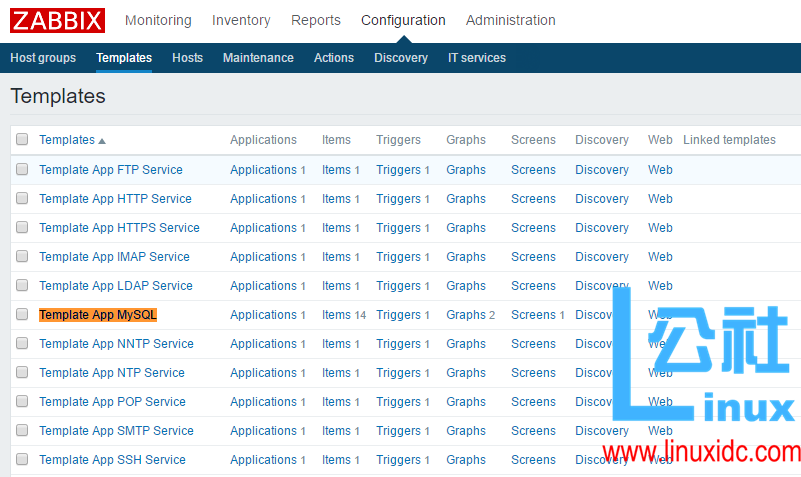Check Template App HTTP Service checkbox

[x=22, y=198]
